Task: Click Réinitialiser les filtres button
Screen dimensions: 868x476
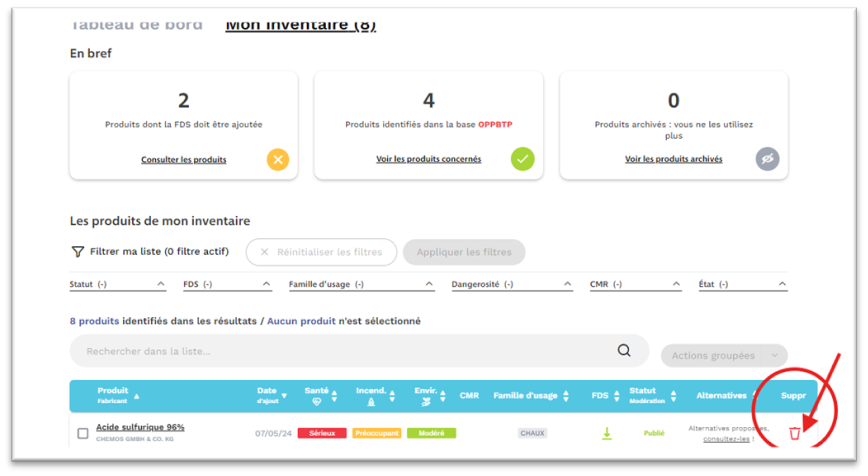Action: [x=321, y=252]
